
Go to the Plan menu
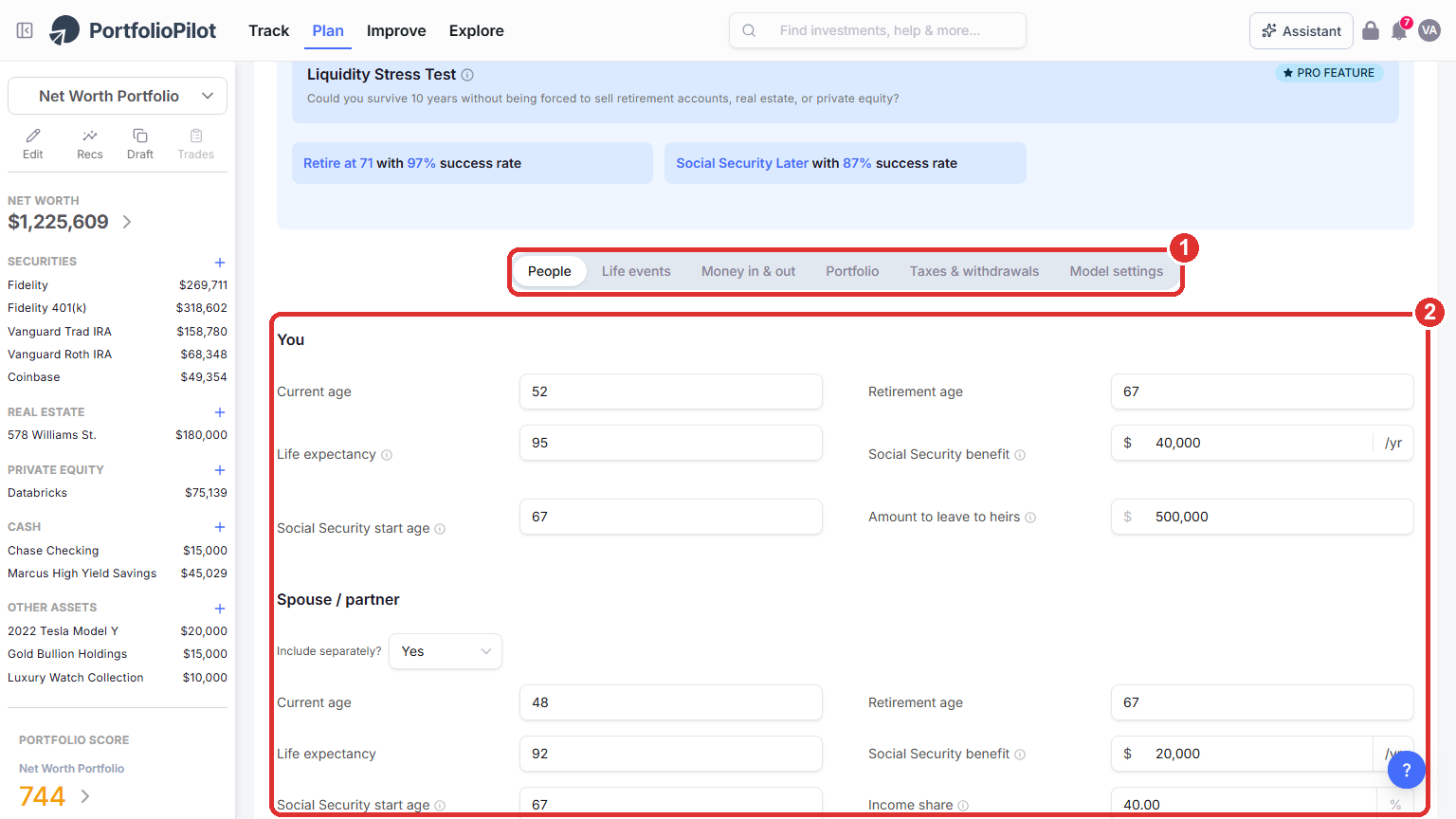328,30
